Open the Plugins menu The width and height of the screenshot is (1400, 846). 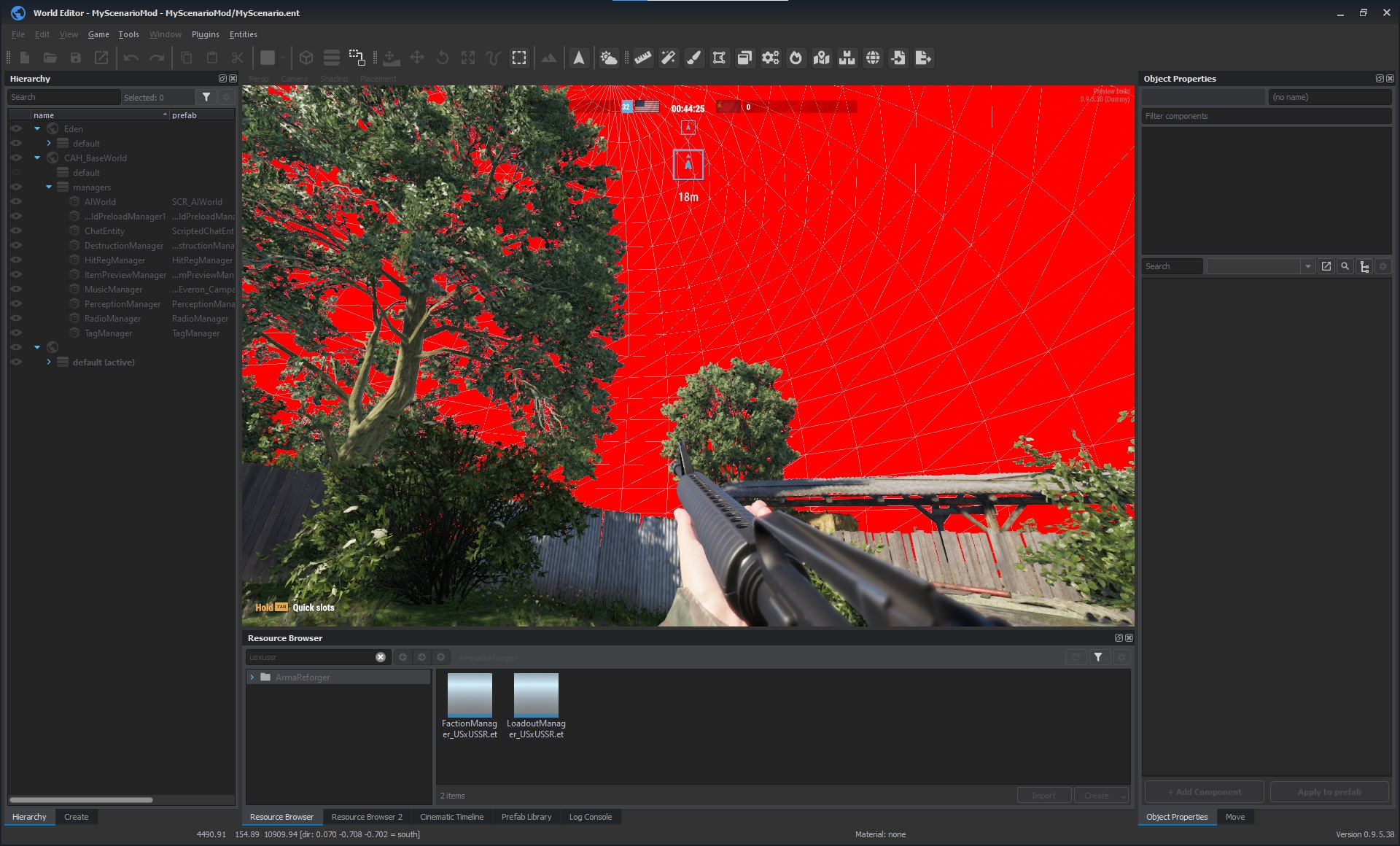[205, 34]
